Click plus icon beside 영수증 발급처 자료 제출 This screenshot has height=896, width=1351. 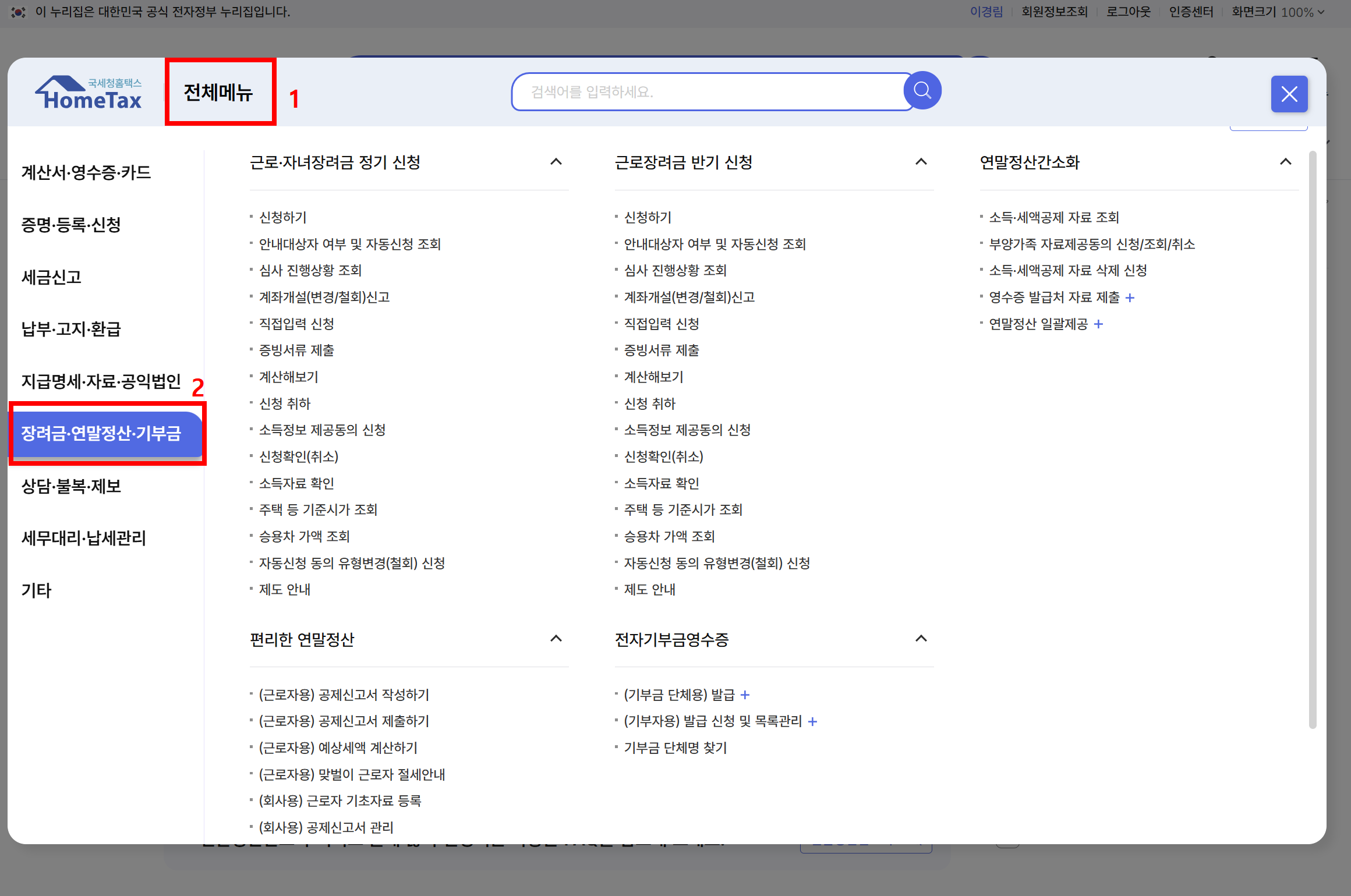1130,298
